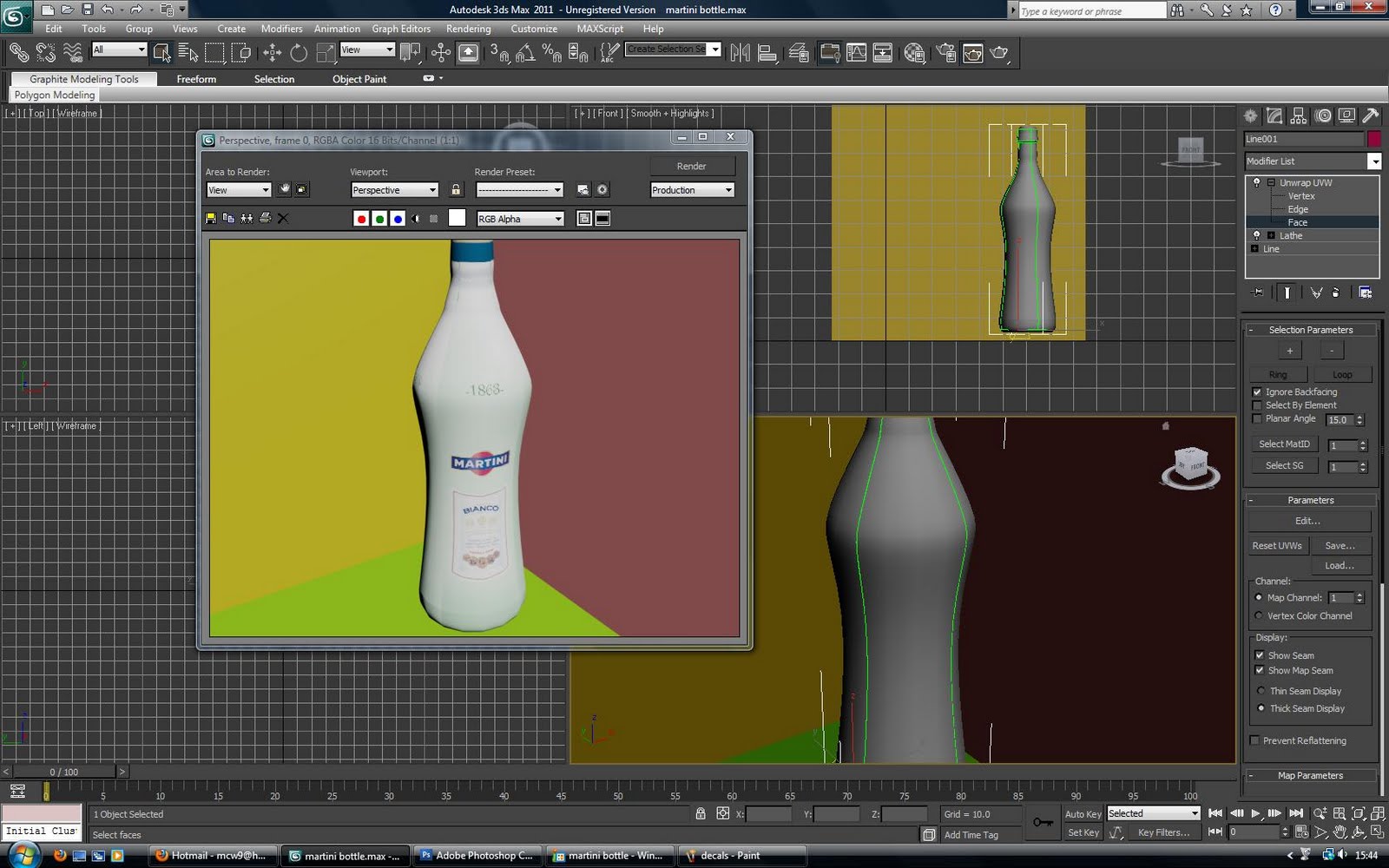
Task: Click the Save Image icon in render window
Action: pos(211,219)
